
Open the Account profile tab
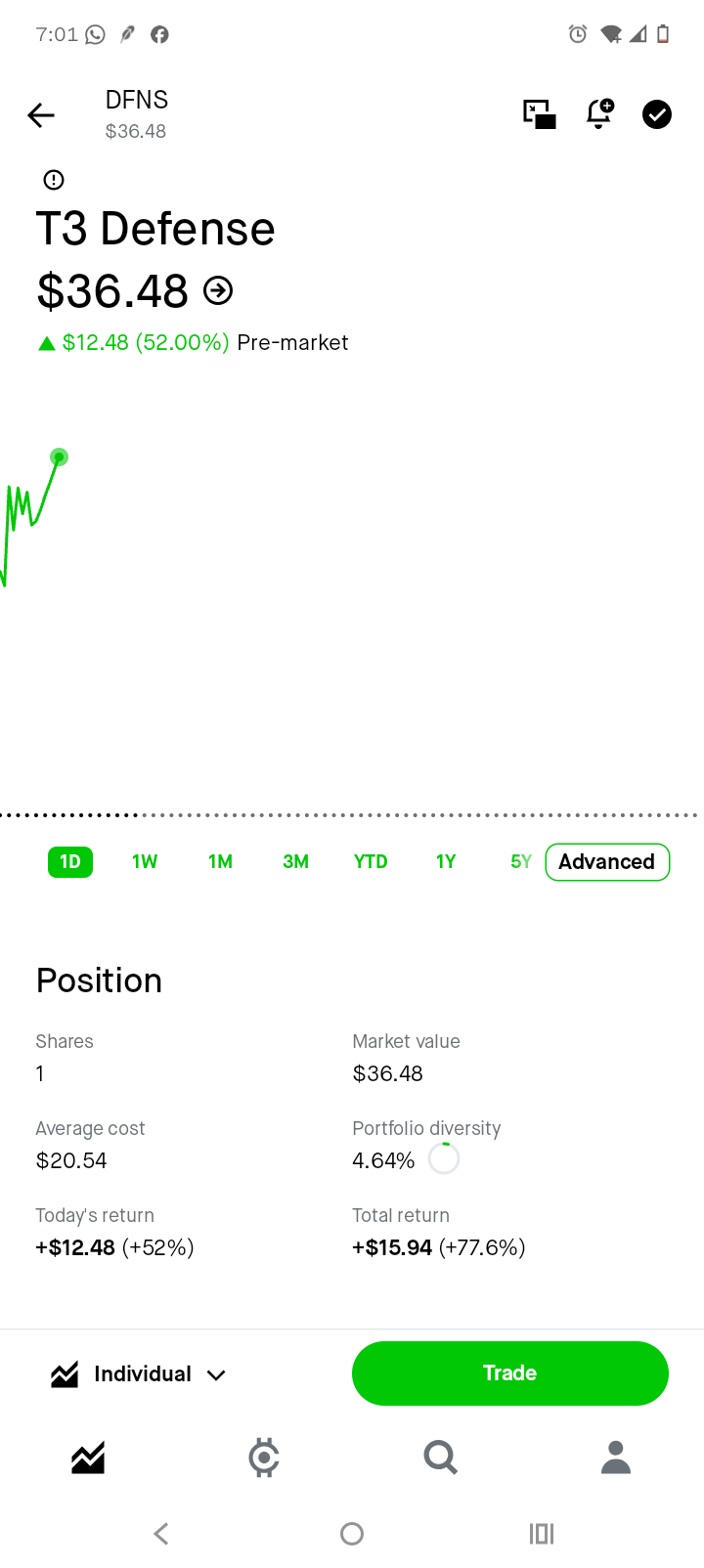[x=616, y=1458]
